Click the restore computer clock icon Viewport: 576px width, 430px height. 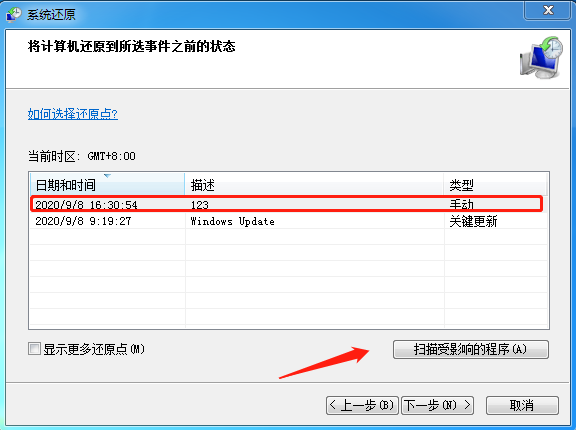tap(541, 57)
